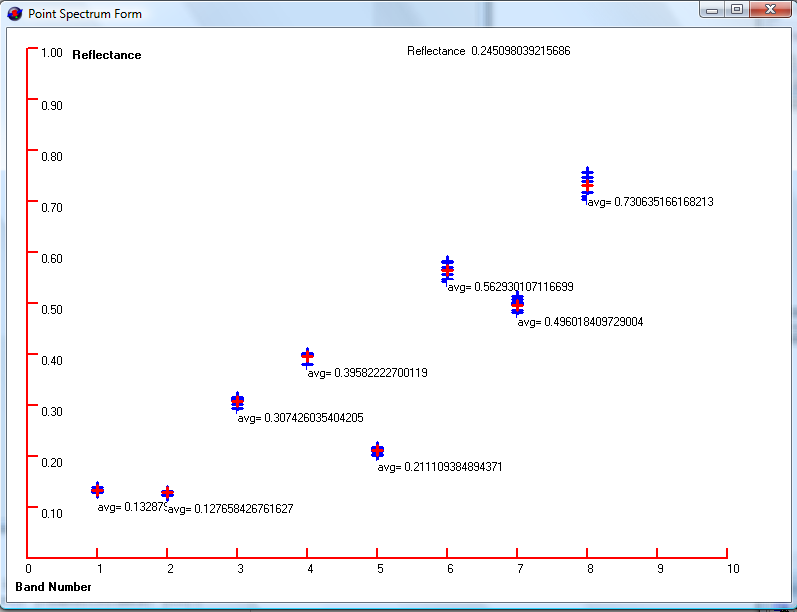Select the avg= 0.496018409729004 label
797x612 pixels.
pos(580,322)
